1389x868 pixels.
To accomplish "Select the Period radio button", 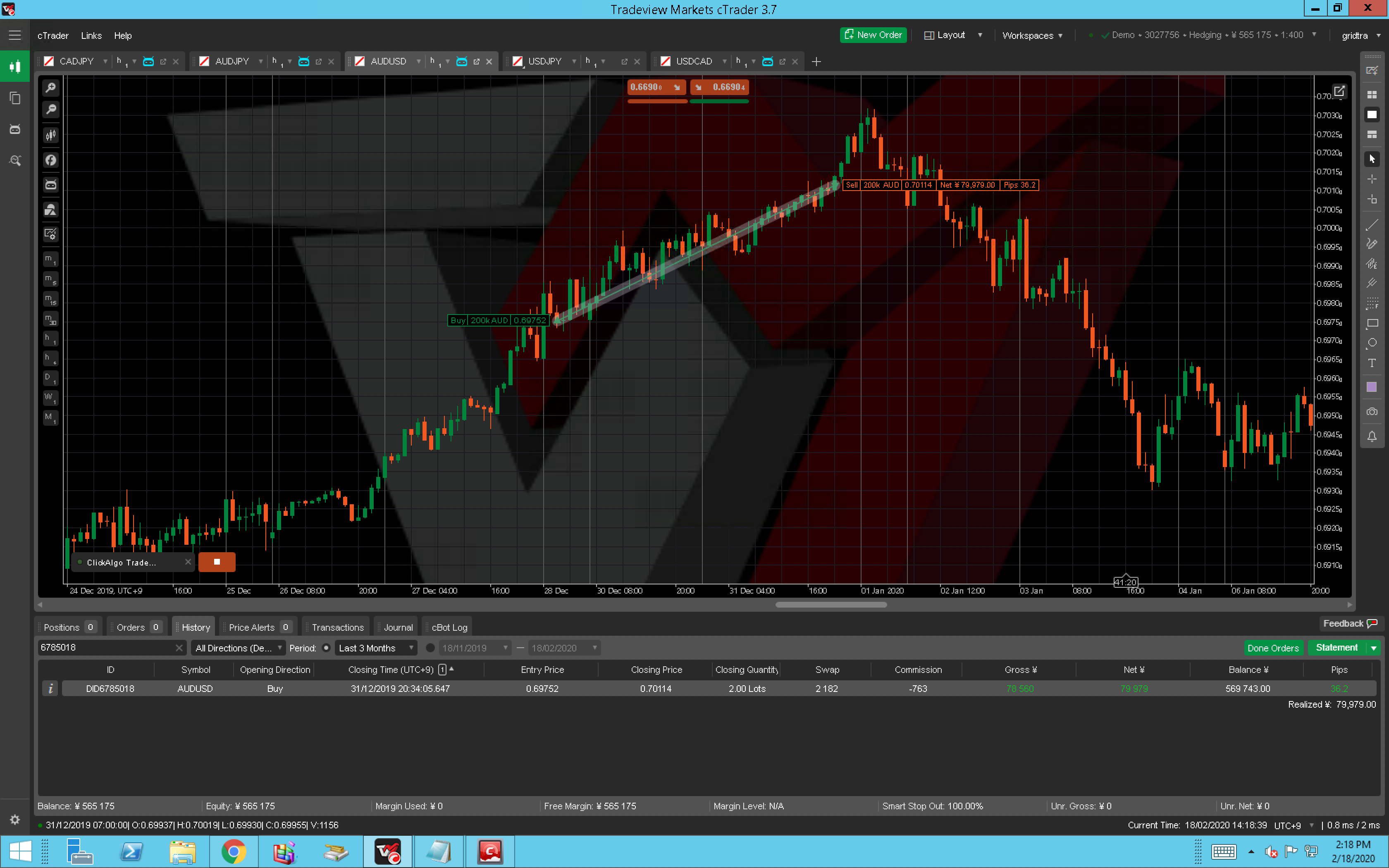I will point(326,648).
